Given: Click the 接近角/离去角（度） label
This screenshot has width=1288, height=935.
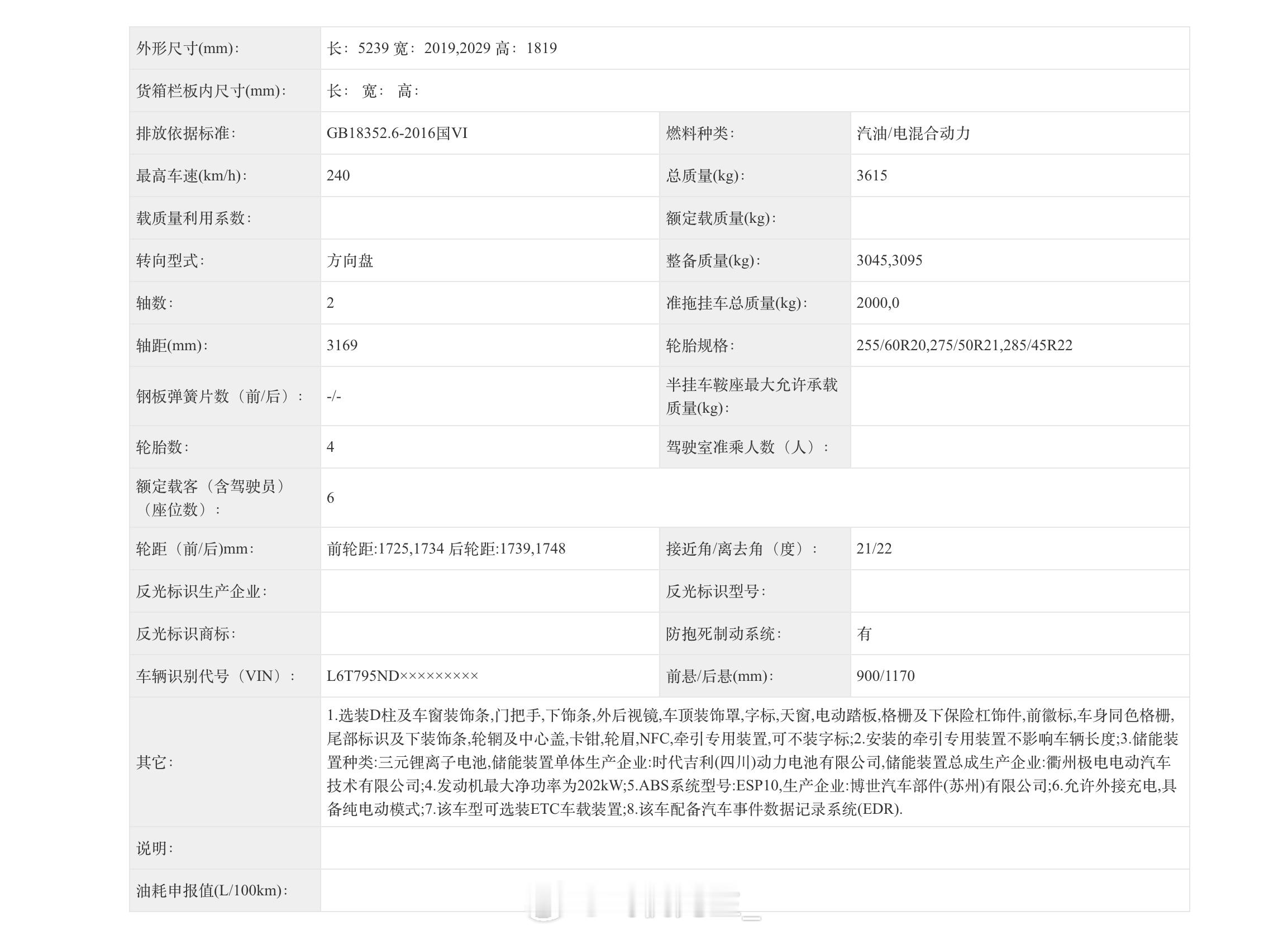Looking at the screenshot, I should [742, 548].
